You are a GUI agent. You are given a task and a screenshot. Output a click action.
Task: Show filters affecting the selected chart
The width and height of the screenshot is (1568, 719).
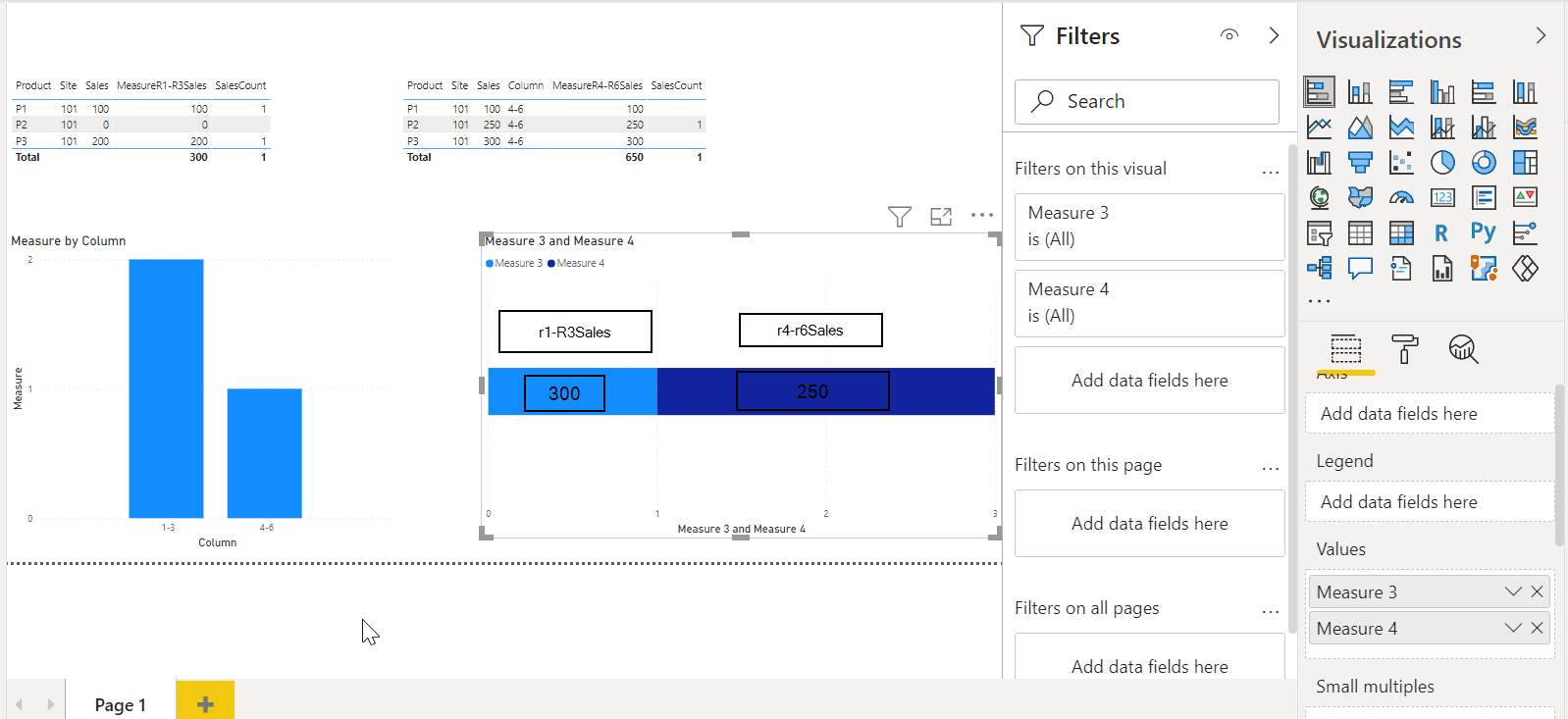[900, 217]
